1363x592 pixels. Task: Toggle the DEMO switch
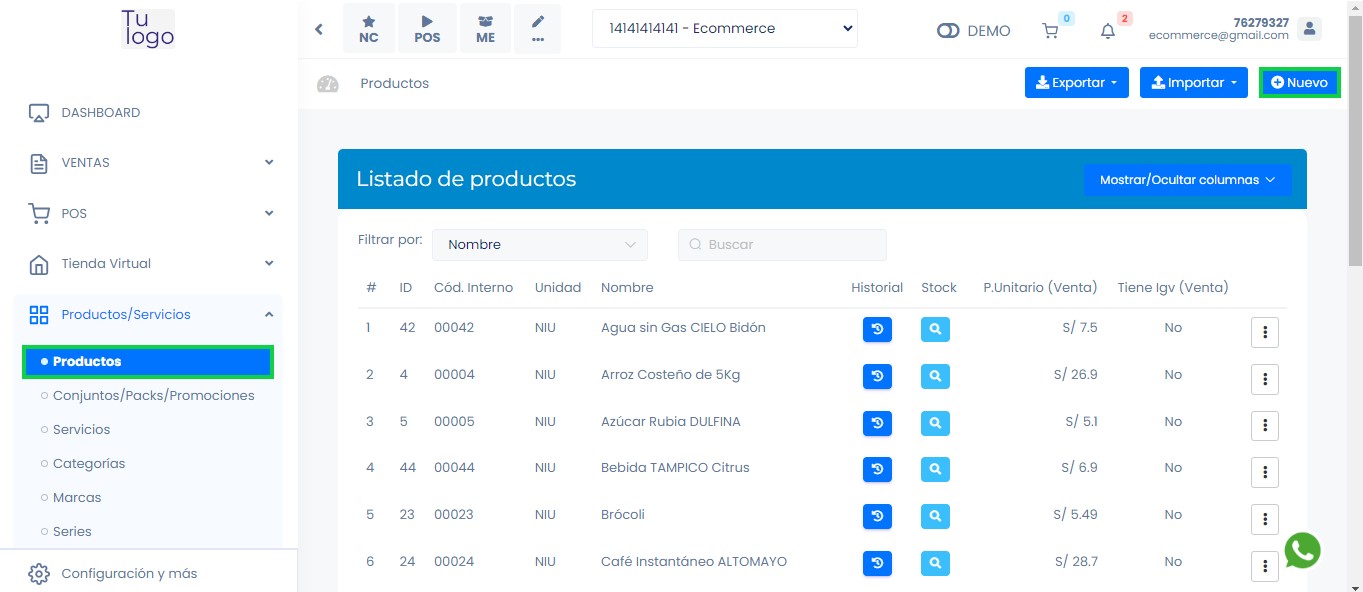948,31
